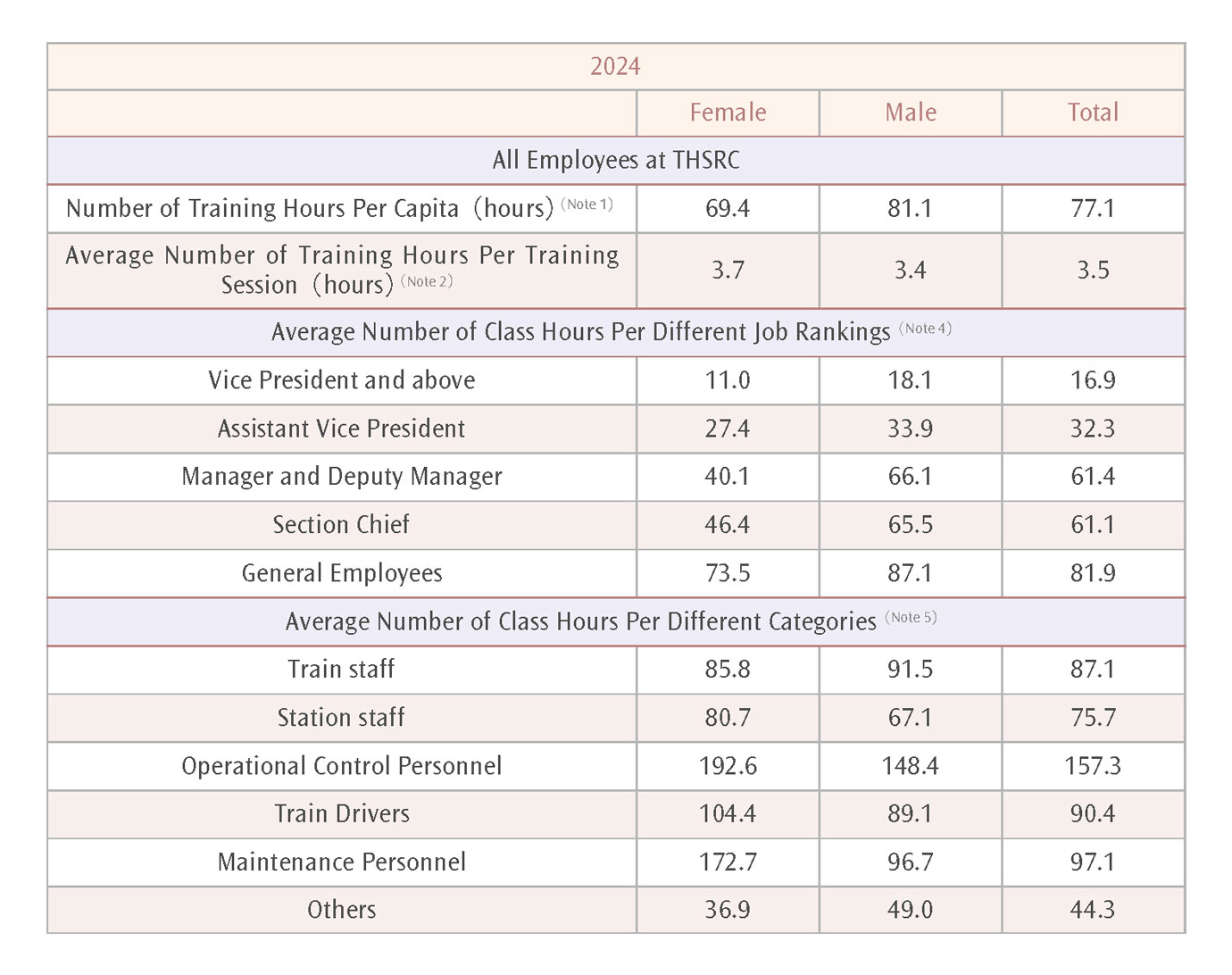Click the Assistant Vice President male value 33.9

pyautogui.click(x=910, y=429)
